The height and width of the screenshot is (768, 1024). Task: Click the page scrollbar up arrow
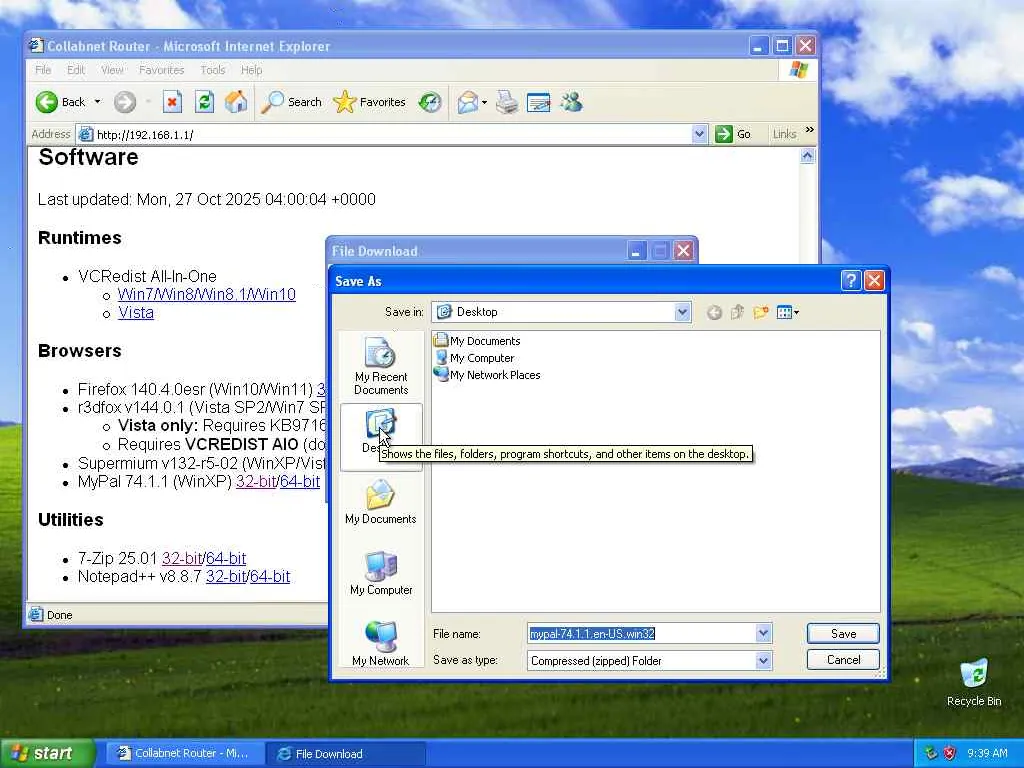click(x=807, y=156)
